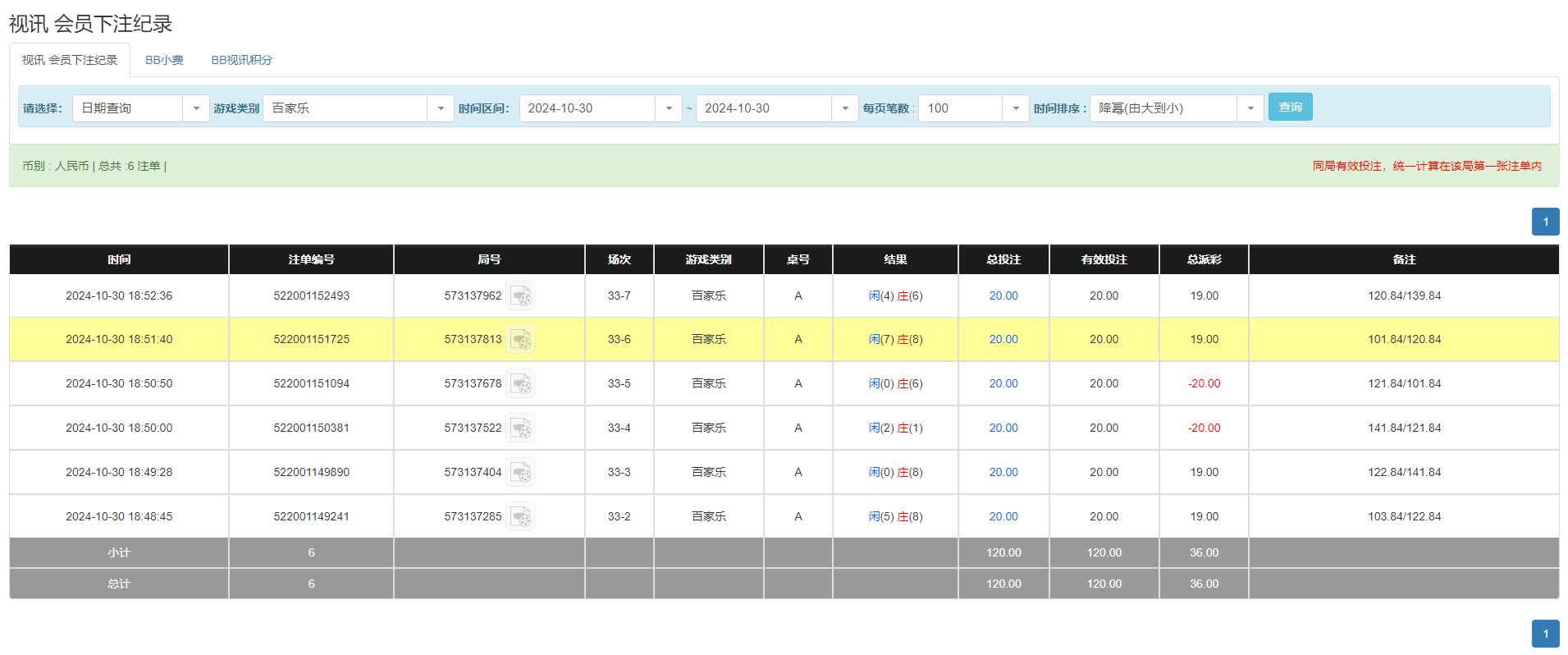This screenshot has width=1568, height=655.
Task: Click page 1 button below the table
Action: point(1545,634)
